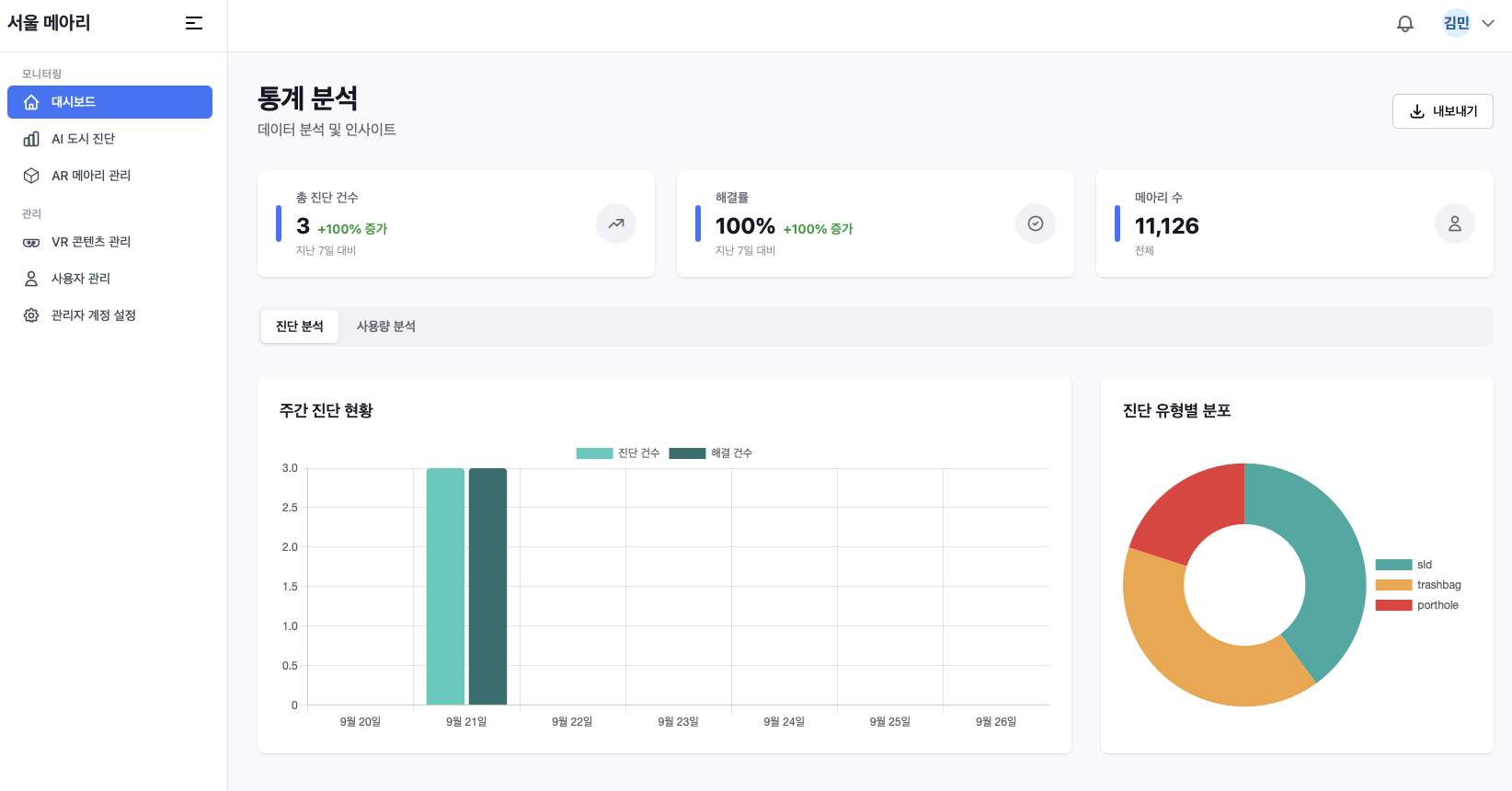Switch to the 사용량 분석 tab
This screenshot has height=791, width=1512.
click(x=386, y=327)
